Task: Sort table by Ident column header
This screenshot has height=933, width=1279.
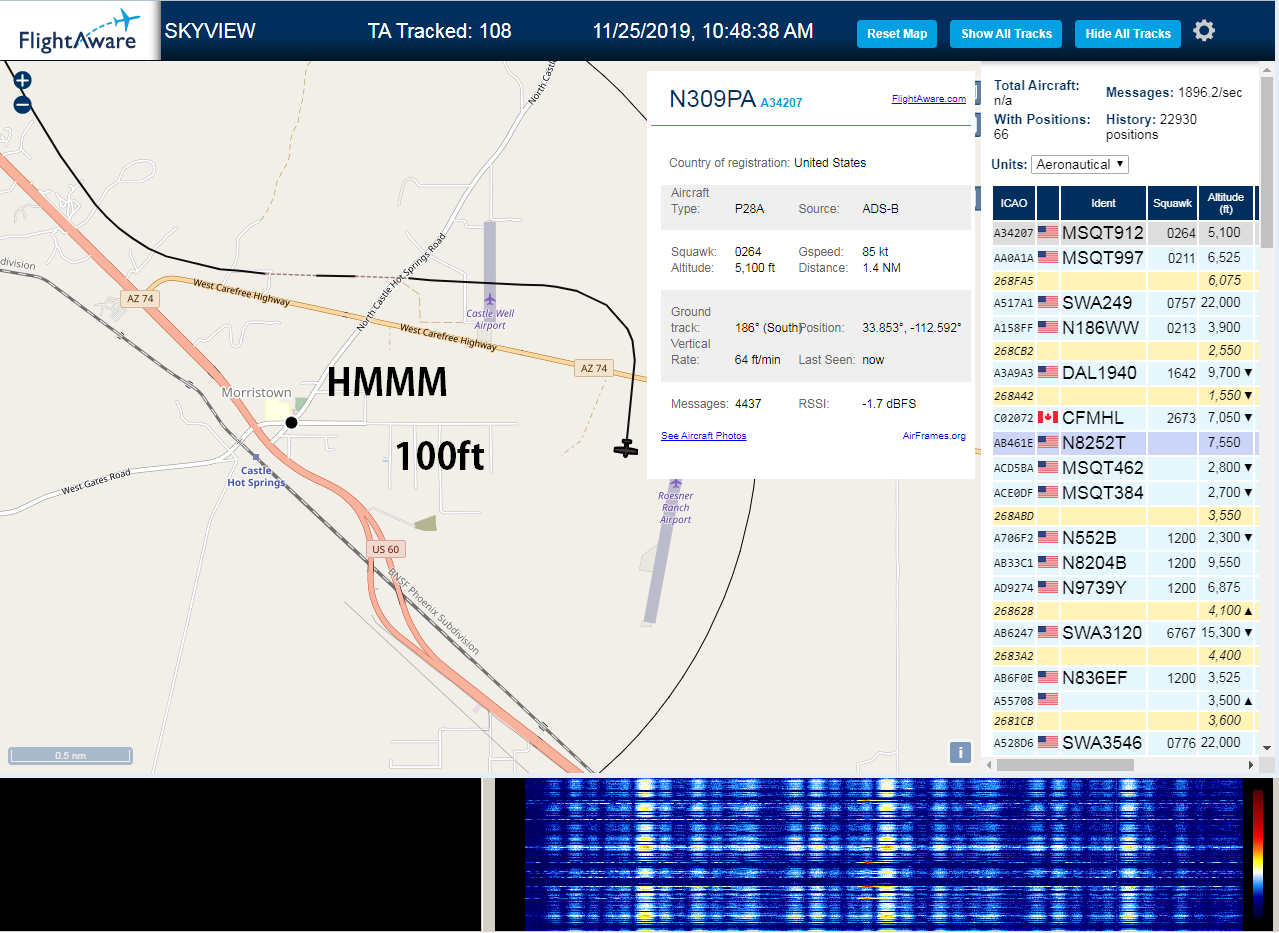Action: pyautogui.click(x=1103, y=203)
